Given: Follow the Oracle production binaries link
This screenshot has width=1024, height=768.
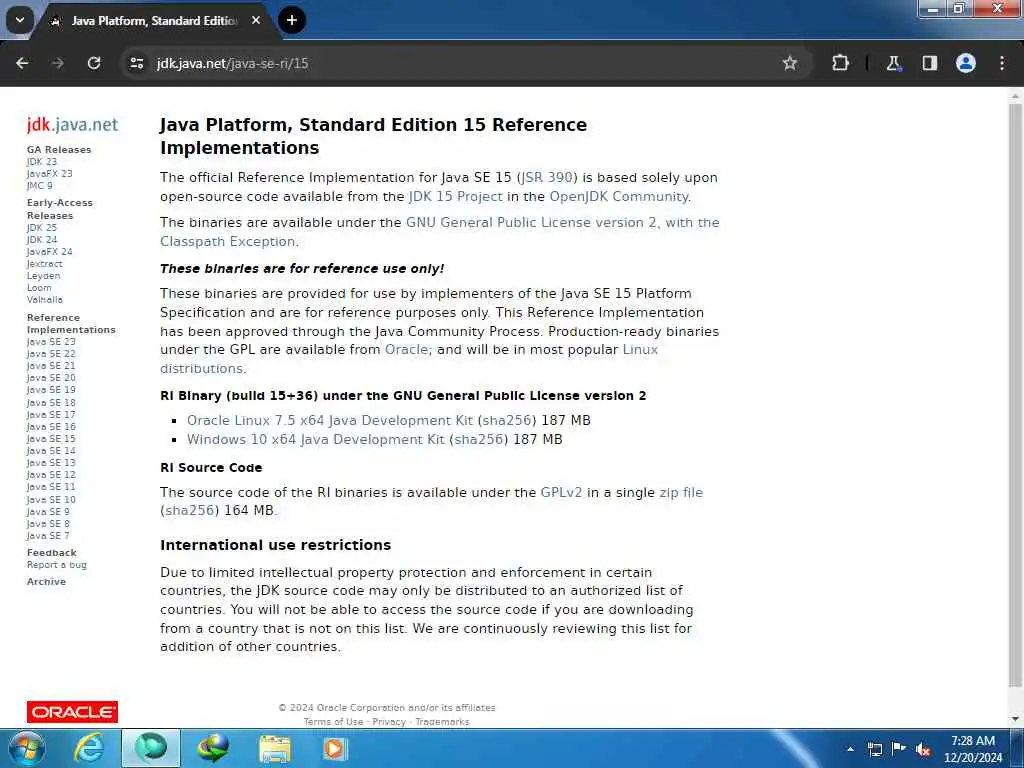Looking at the screenshot, I should coord(406,349).
